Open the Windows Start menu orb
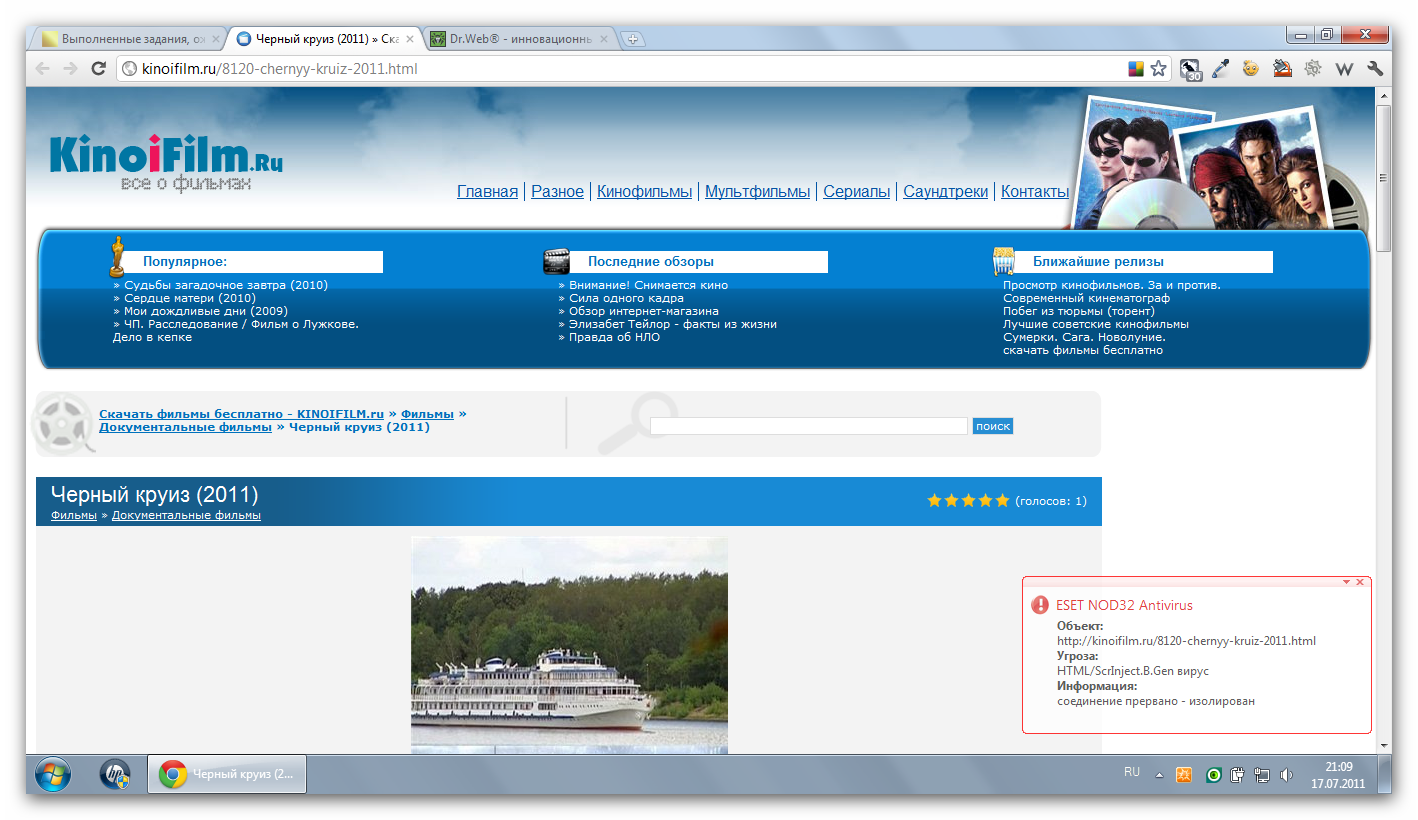 pyautogui.click(x=53, y=774)
